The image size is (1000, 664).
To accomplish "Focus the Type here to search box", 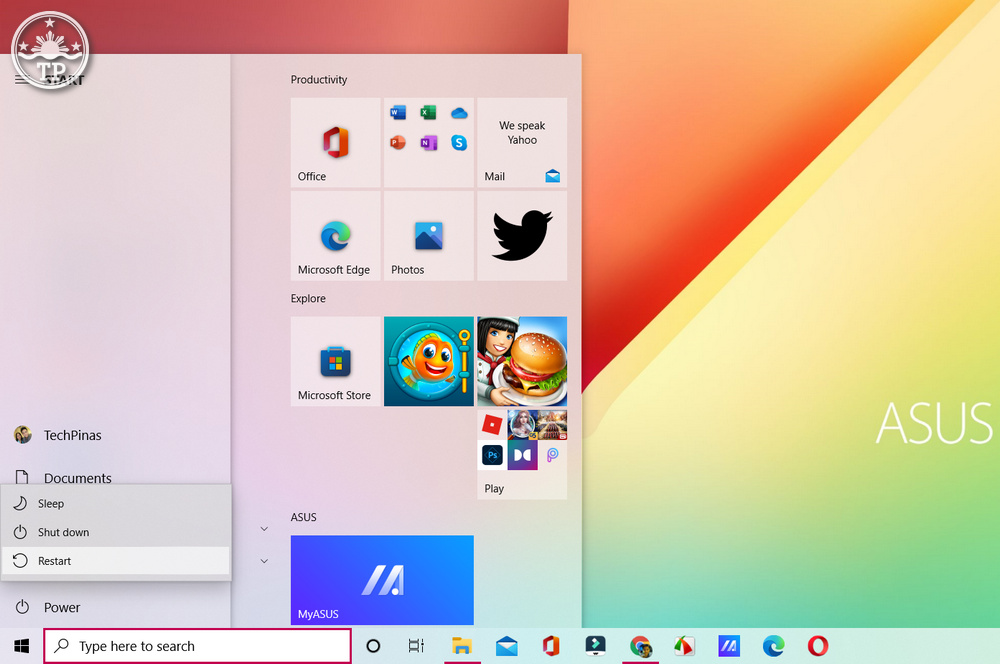I will click(198, 646).
